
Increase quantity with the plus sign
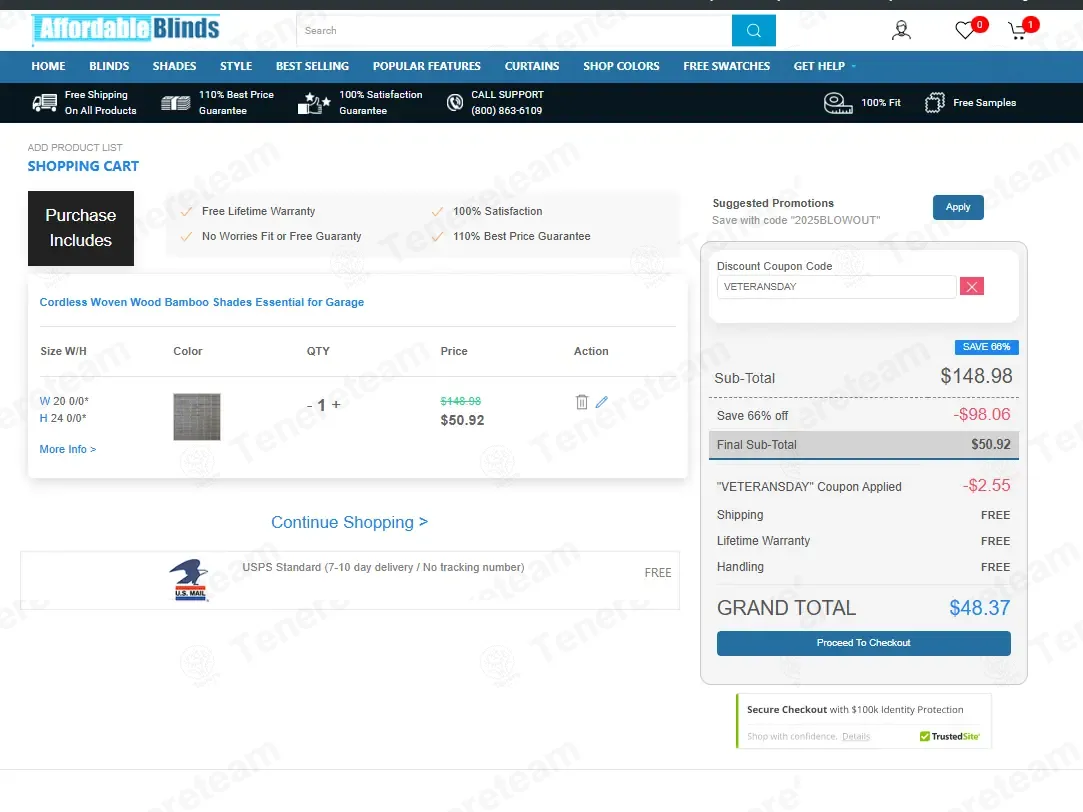[x=336, y=405]
